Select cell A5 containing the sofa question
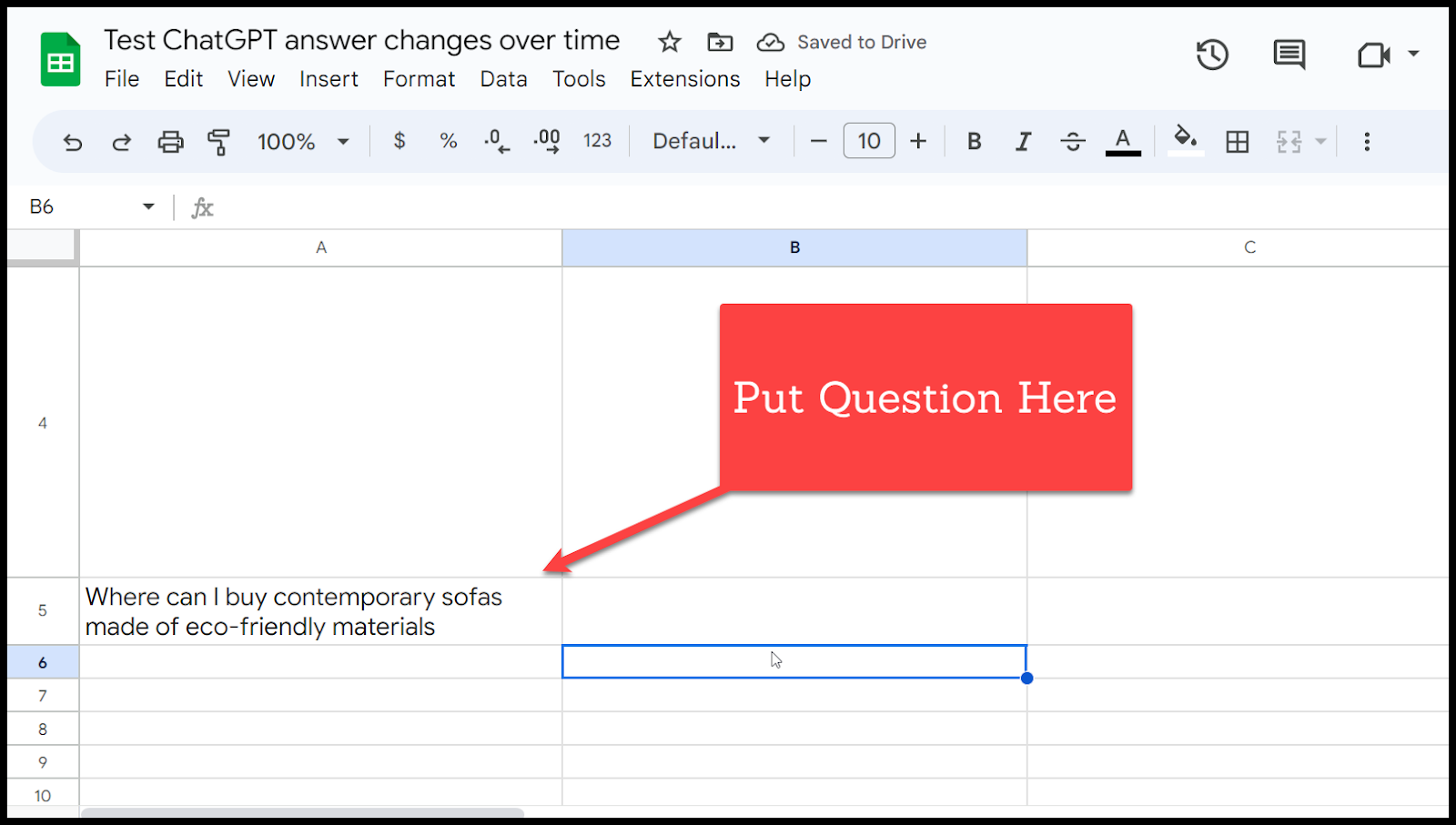Screen dimensions: 1456x825 (320, 611)
